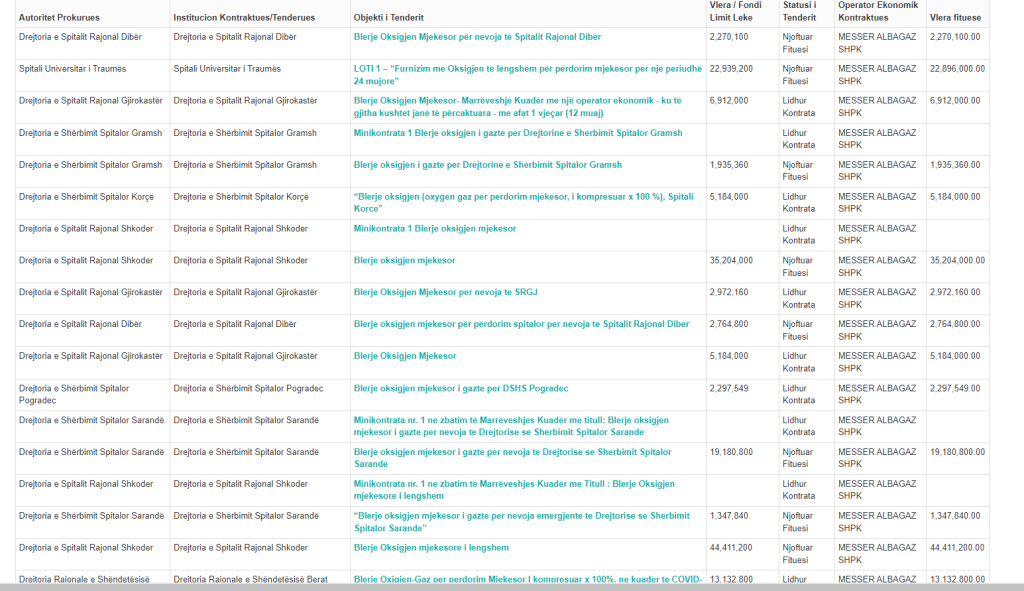Viewport: 1024px width, 591px height.
Task: Open the përdorim spitalor tender for Dibër
Action: (521, 325)
